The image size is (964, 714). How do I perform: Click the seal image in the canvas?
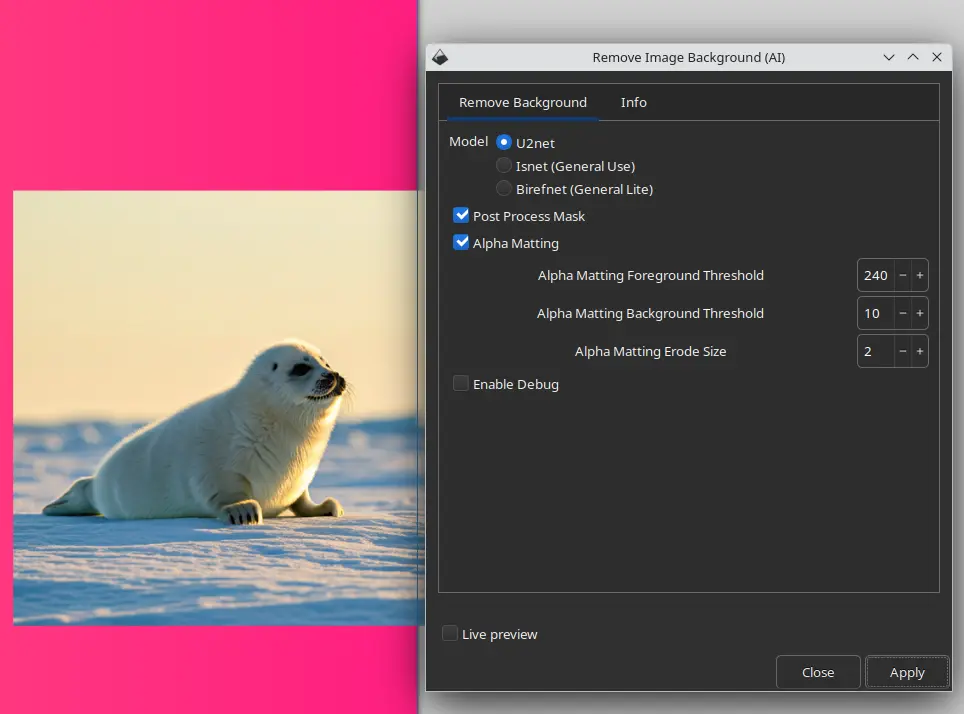click(210, 430)
